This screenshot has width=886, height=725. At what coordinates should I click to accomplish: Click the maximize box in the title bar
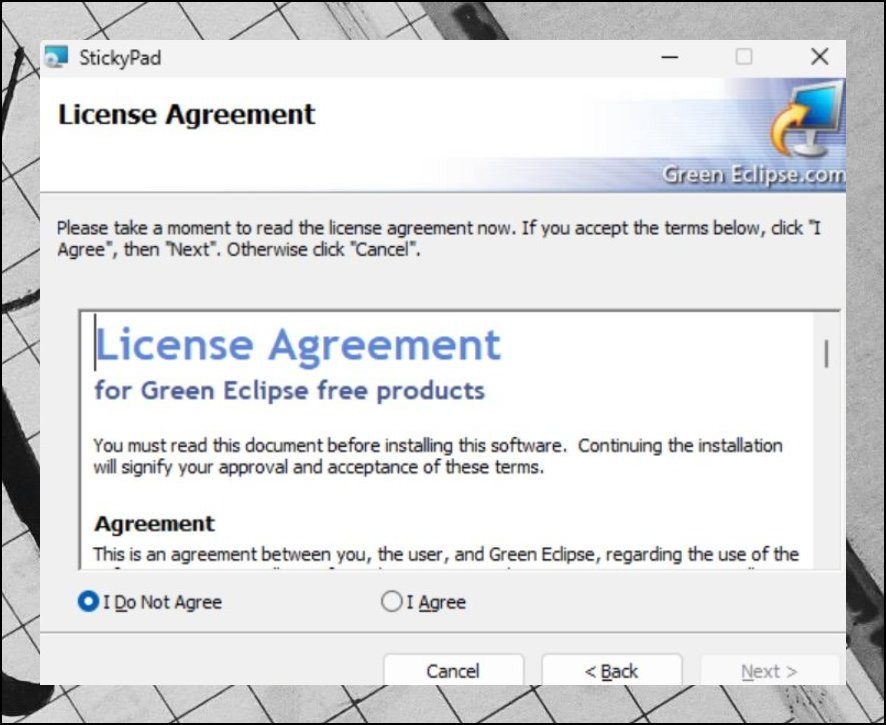(744, 57)
